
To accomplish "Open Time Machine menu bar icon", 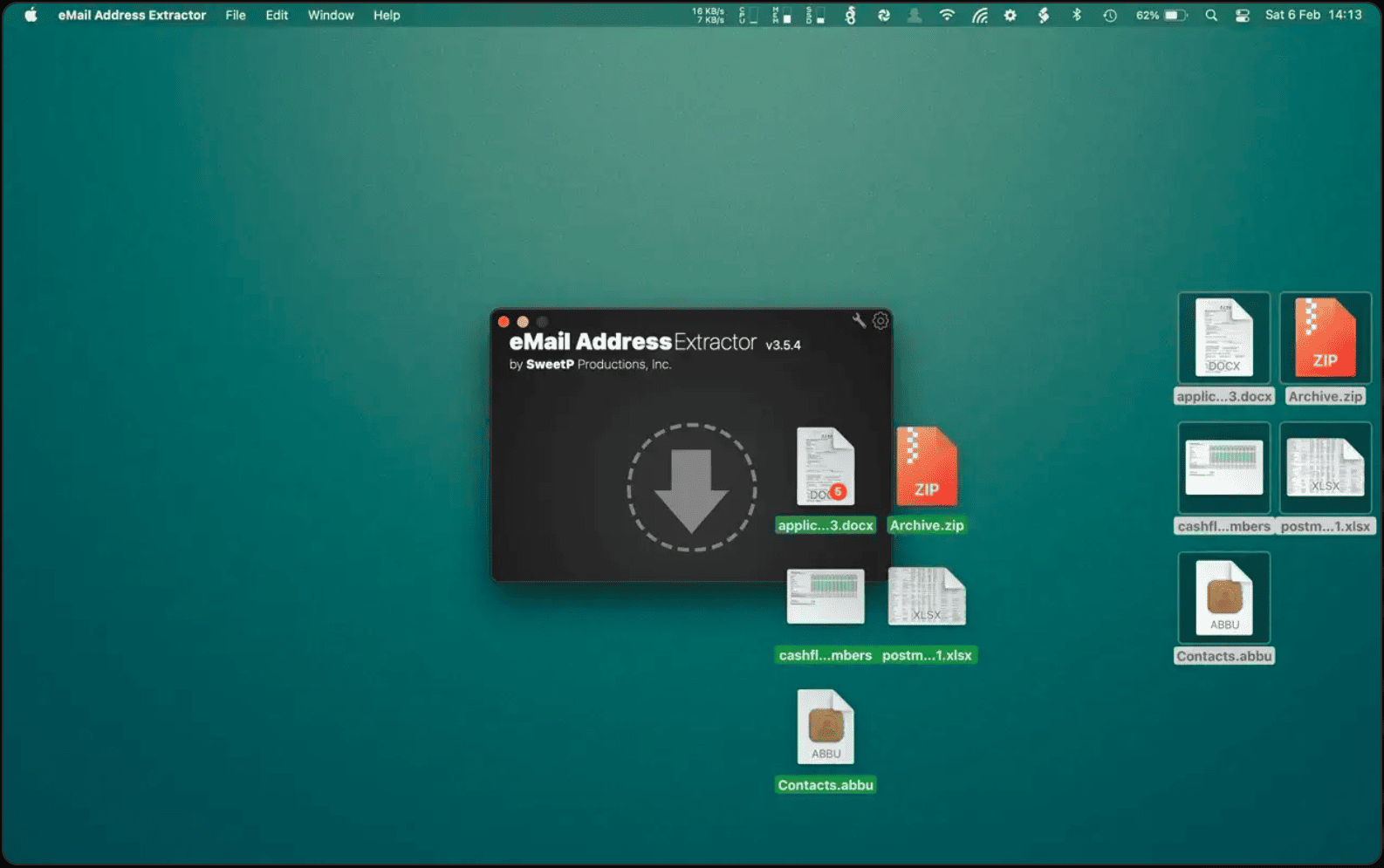I will 1109,15.
